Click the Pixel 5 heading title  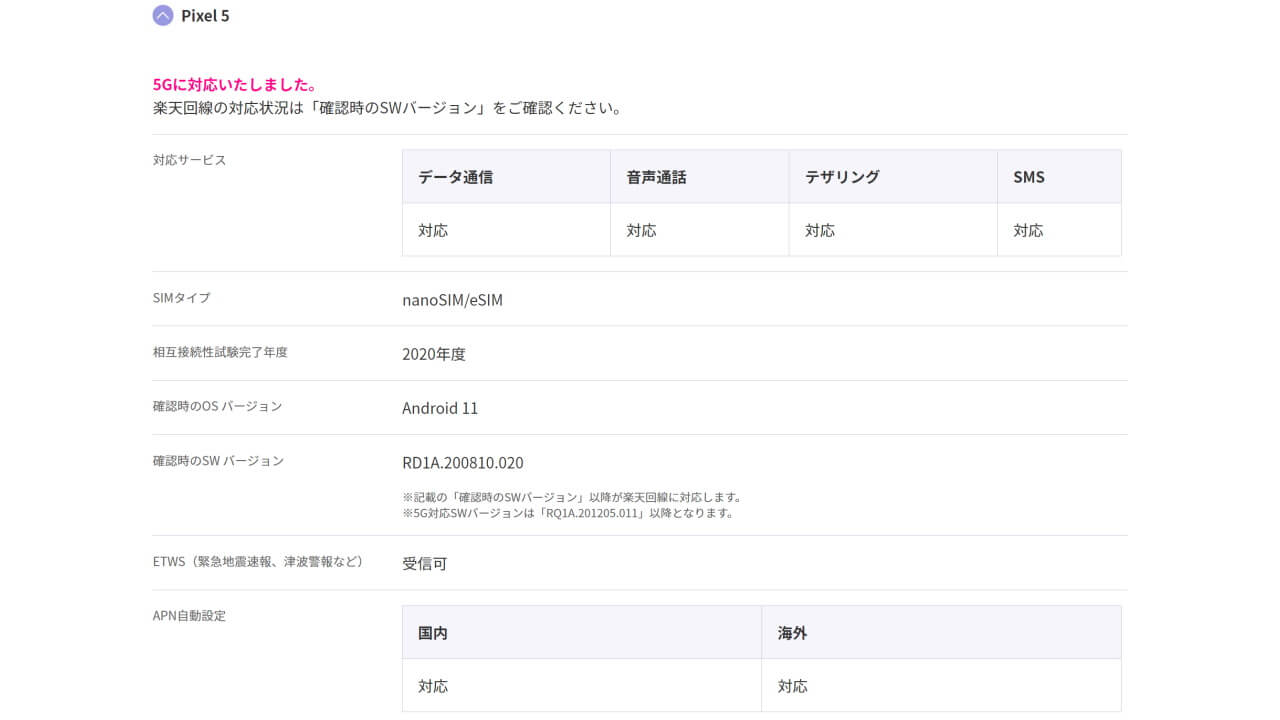[x=205, y=16]
